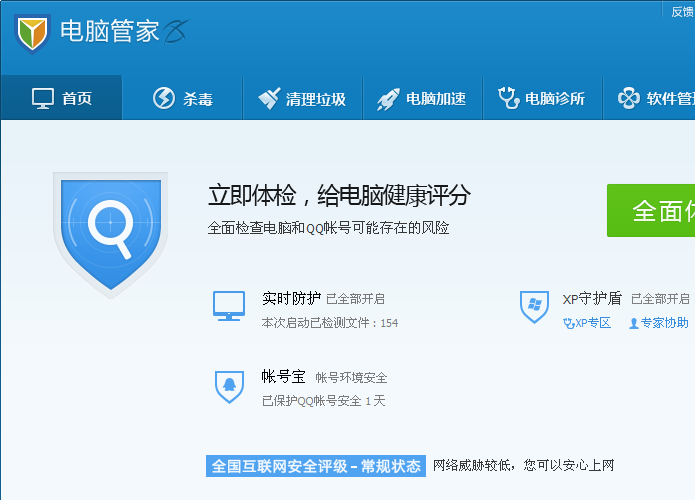Open the XP守护盾 text label
Viewport: 695px width, 500px height.
point(592,298)
